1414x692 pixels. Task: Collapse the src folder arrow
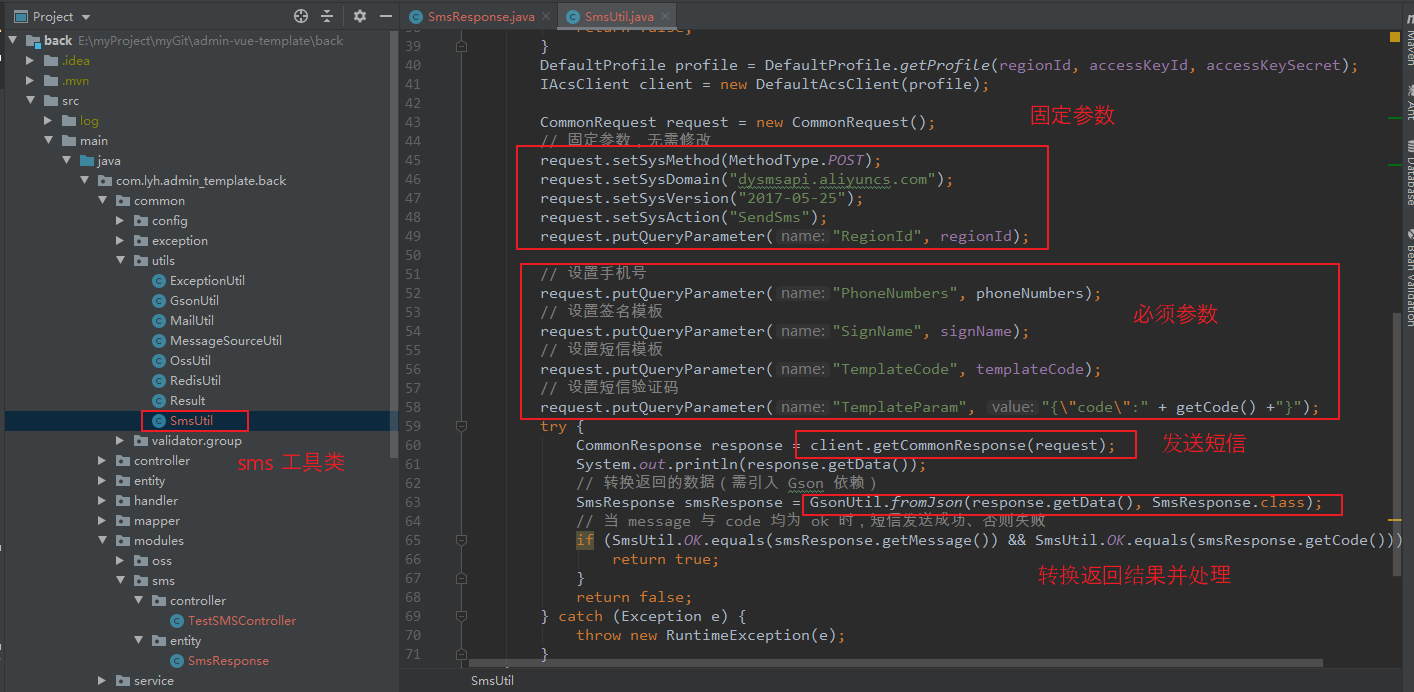pos(30,101)
